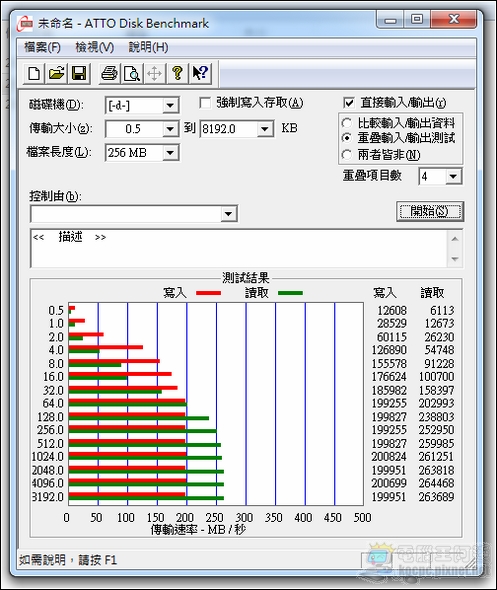The height and width of the screenshot is (590, 497).
Task: Maximize the ATTO Disk Benchmark window
Action: 417,20
